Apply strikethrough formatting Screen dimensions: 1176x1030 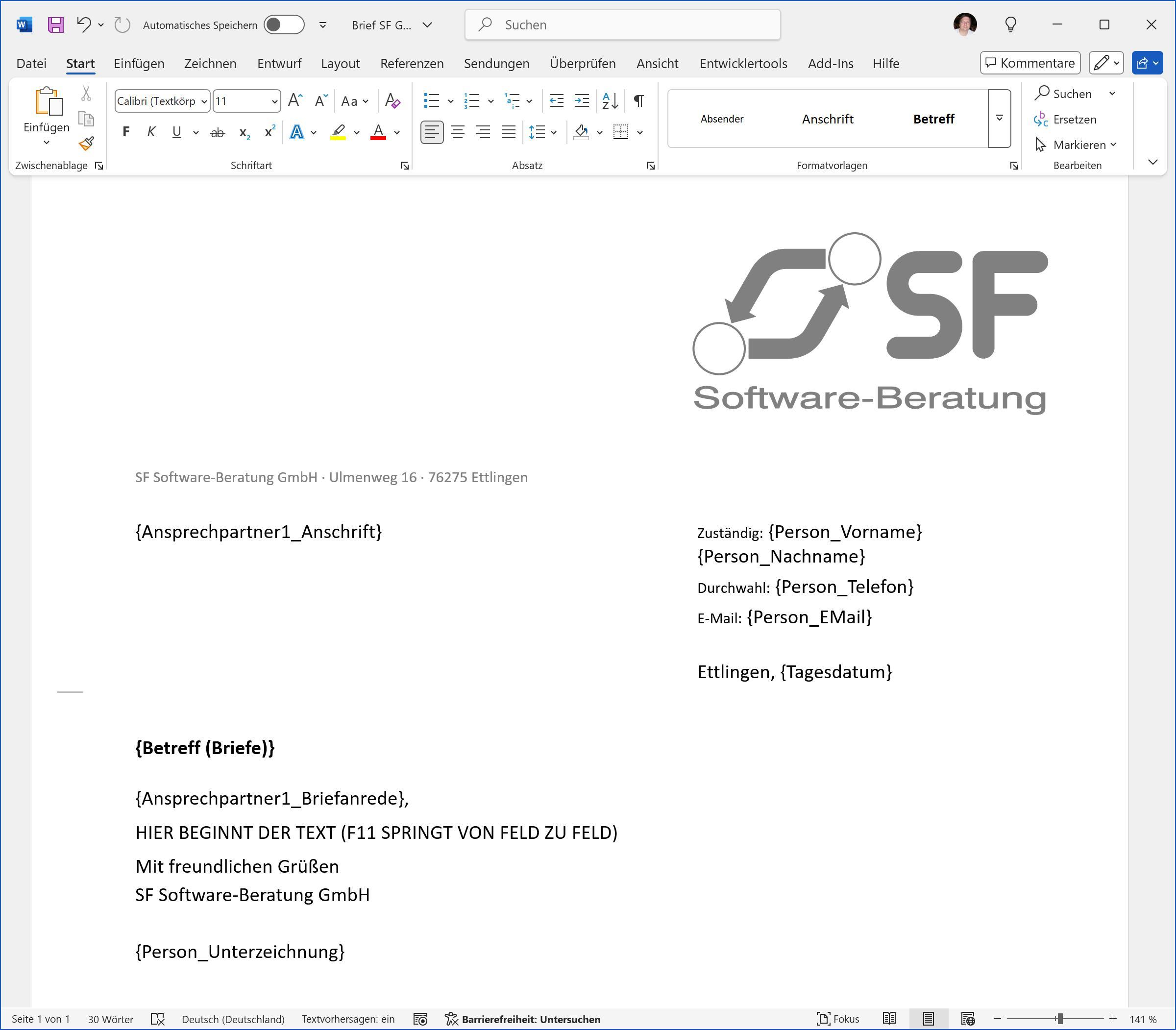click(217, 133)
